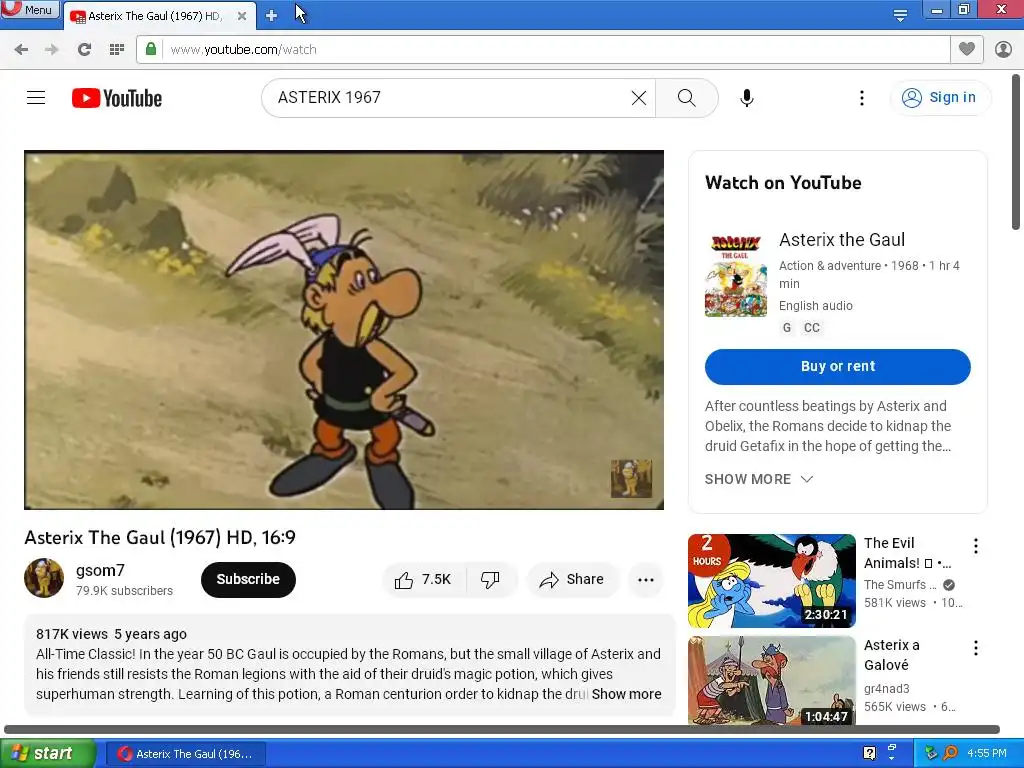Open browser account profile icon

point(1003,49)
